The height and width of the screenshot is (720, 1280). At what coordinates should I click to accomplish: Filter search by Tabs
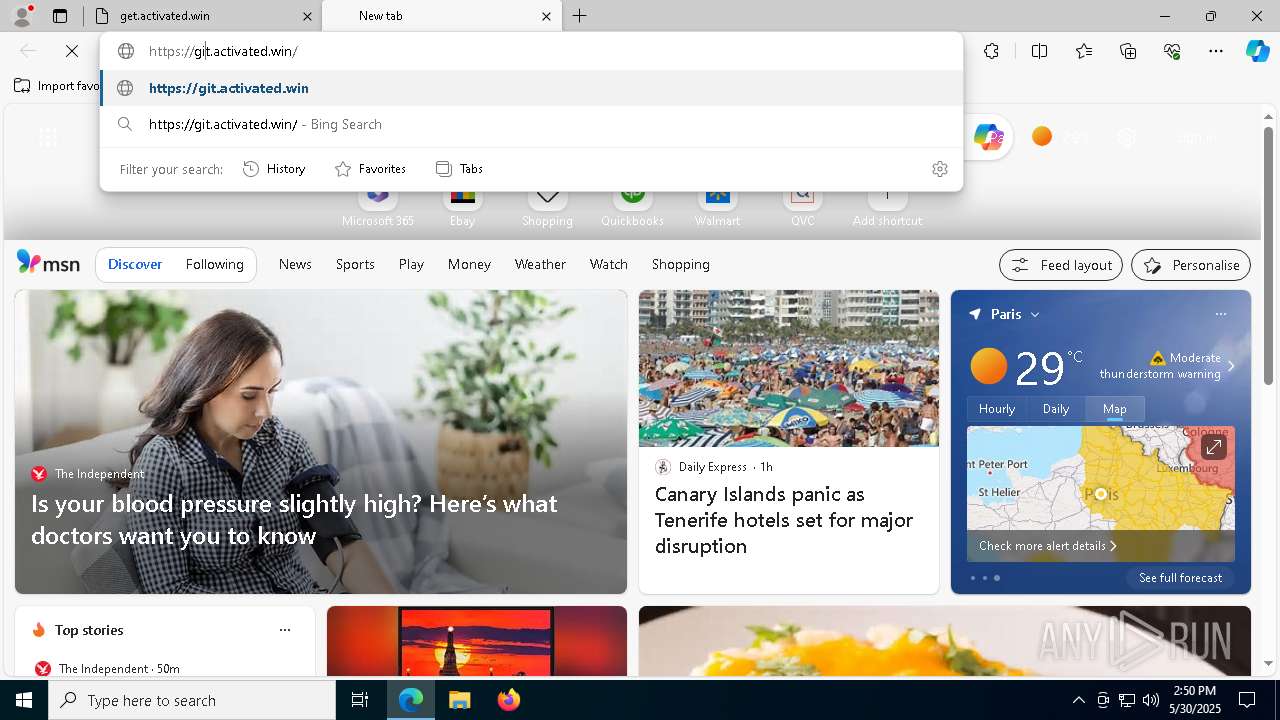click(x=459, y=169)
